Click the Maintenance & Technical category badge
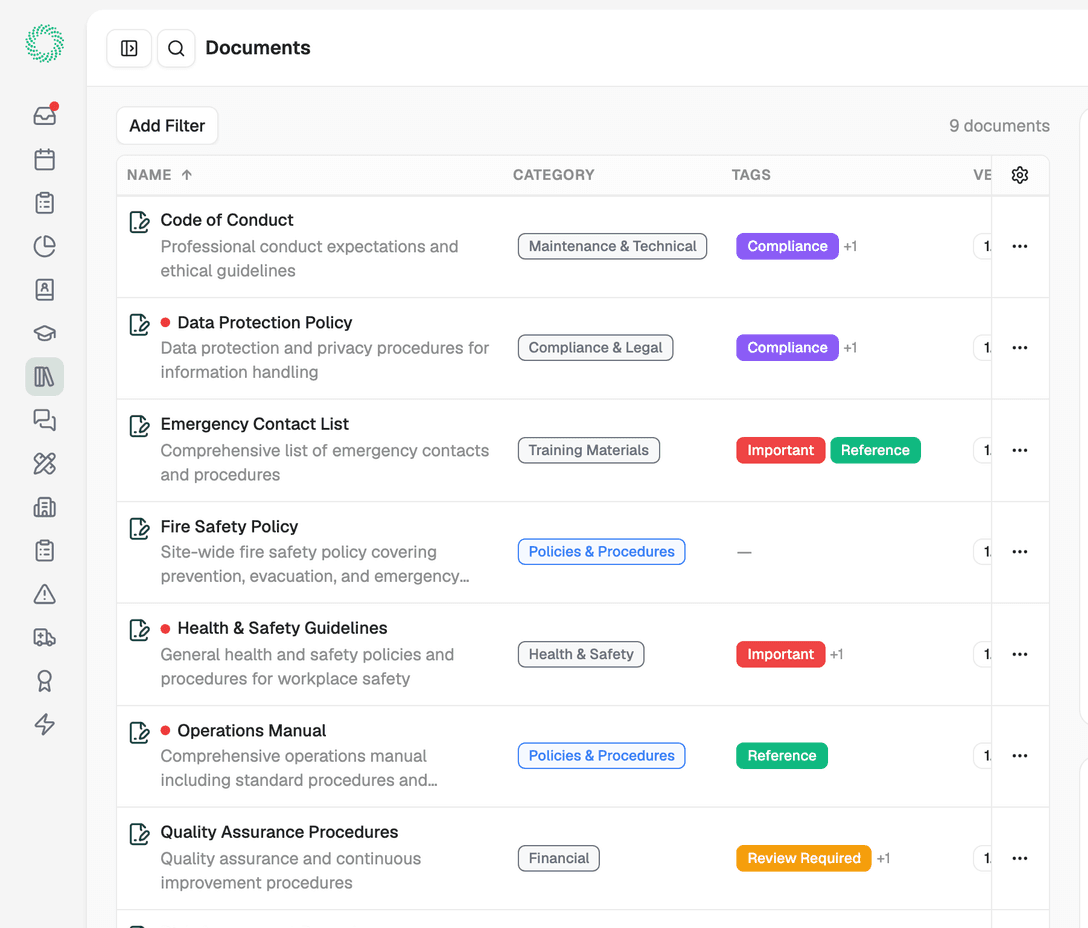 612,246
